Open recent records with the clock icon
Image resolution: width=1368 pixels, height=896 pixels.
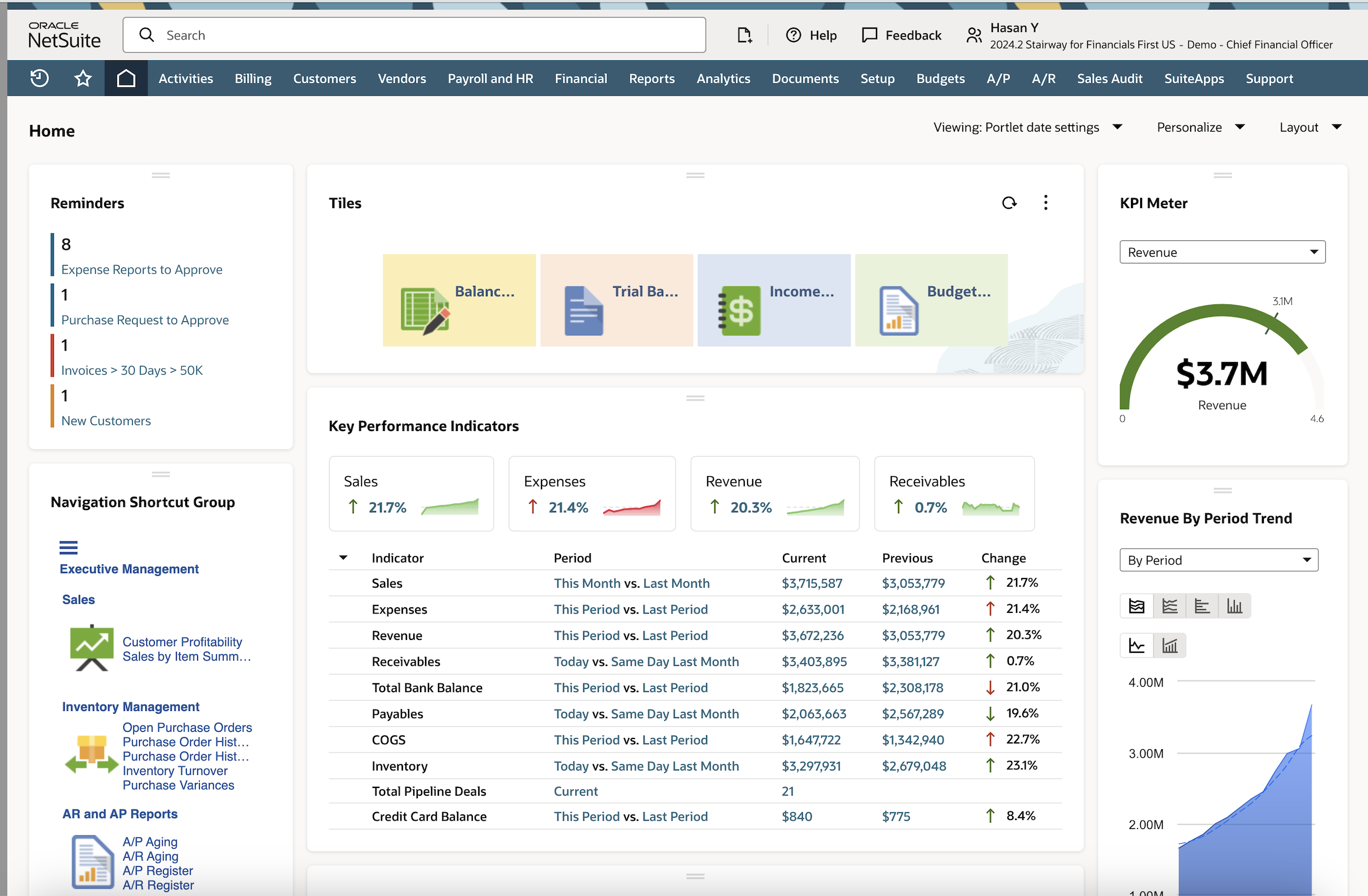pos(38,78)
